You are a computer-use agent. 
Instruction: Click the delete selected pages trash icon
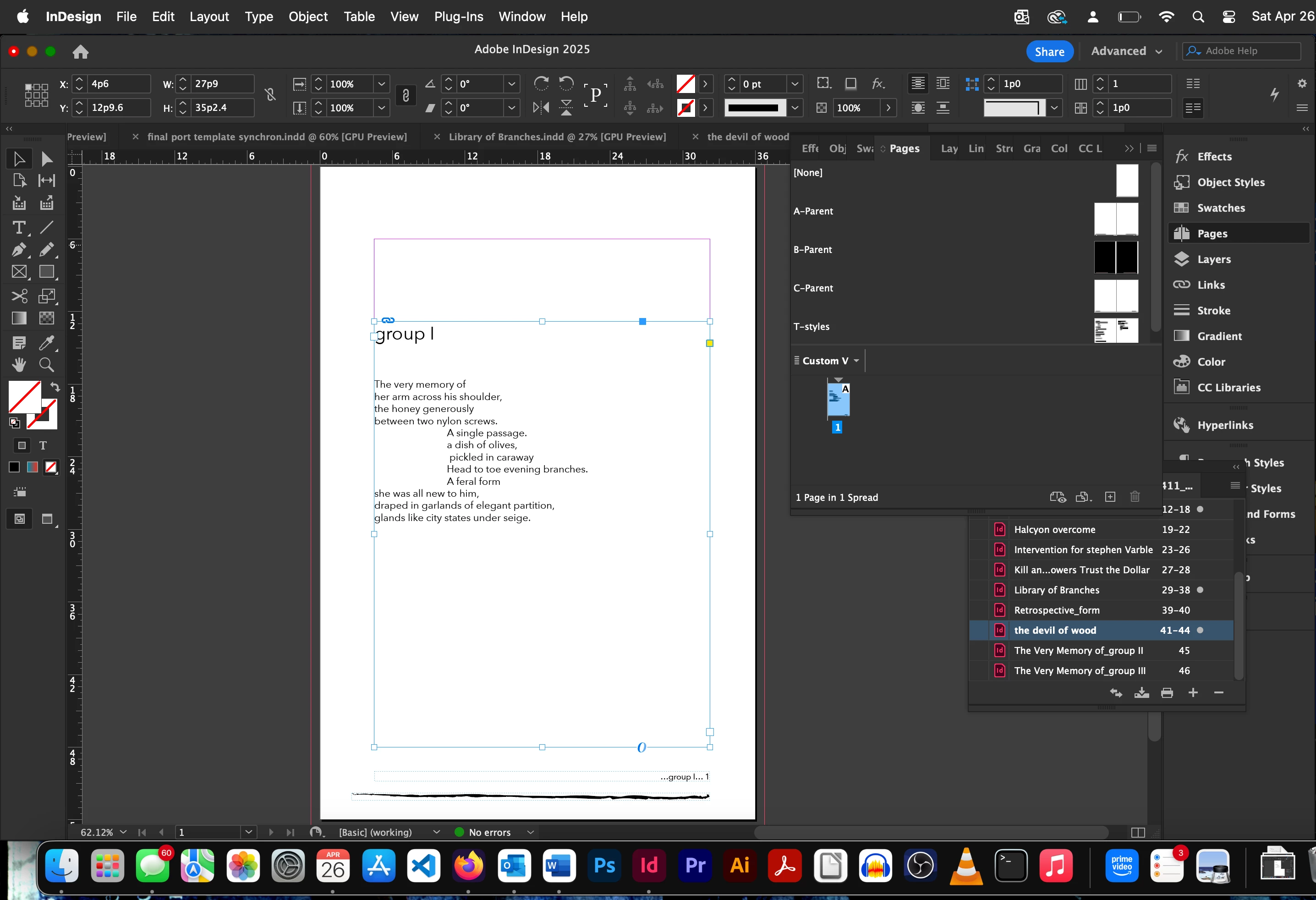(1135, 497)
